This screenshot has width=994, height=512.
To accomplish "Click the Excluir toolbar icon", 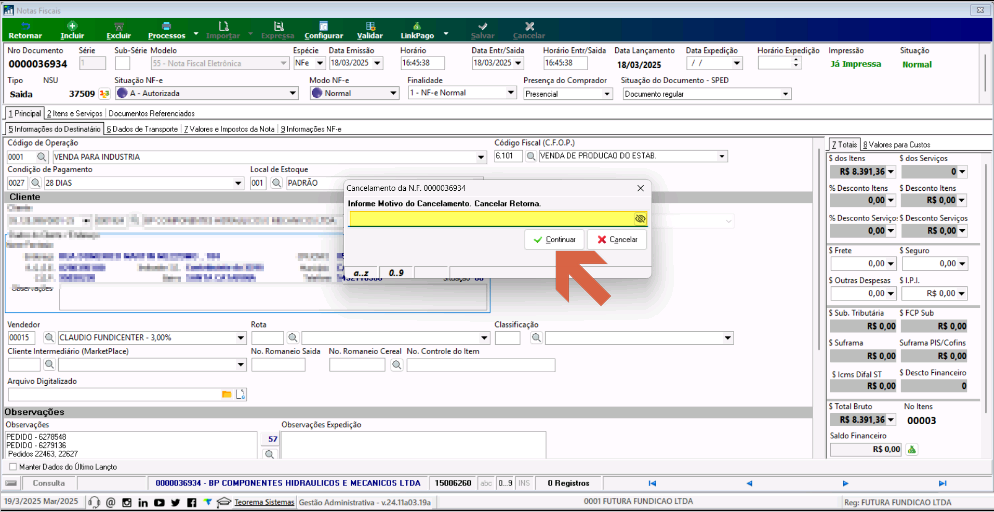I will pos(119,26).
